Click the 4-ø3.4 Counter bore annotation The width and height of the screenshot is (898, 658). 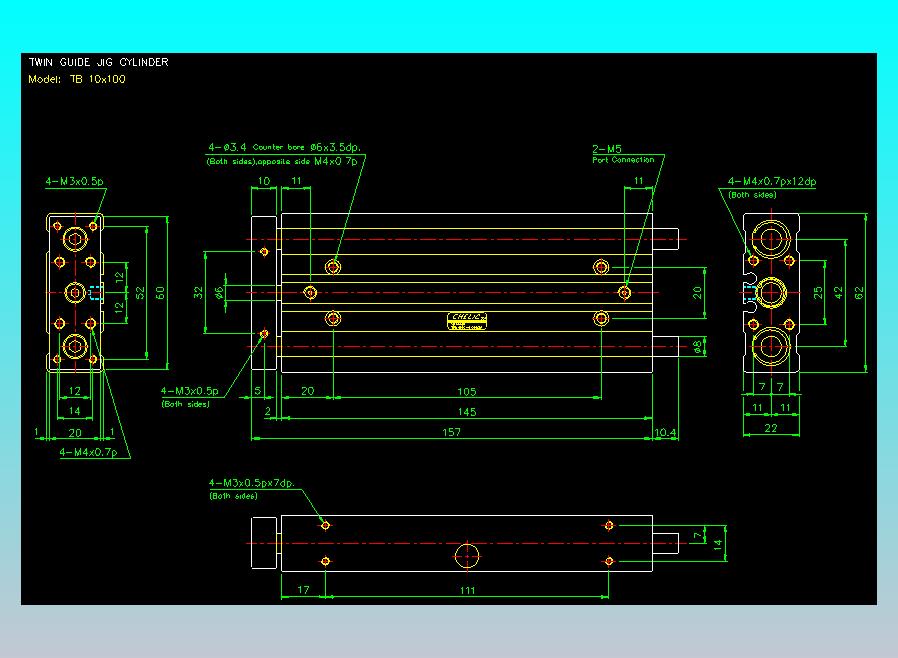[x=284, y=146]
